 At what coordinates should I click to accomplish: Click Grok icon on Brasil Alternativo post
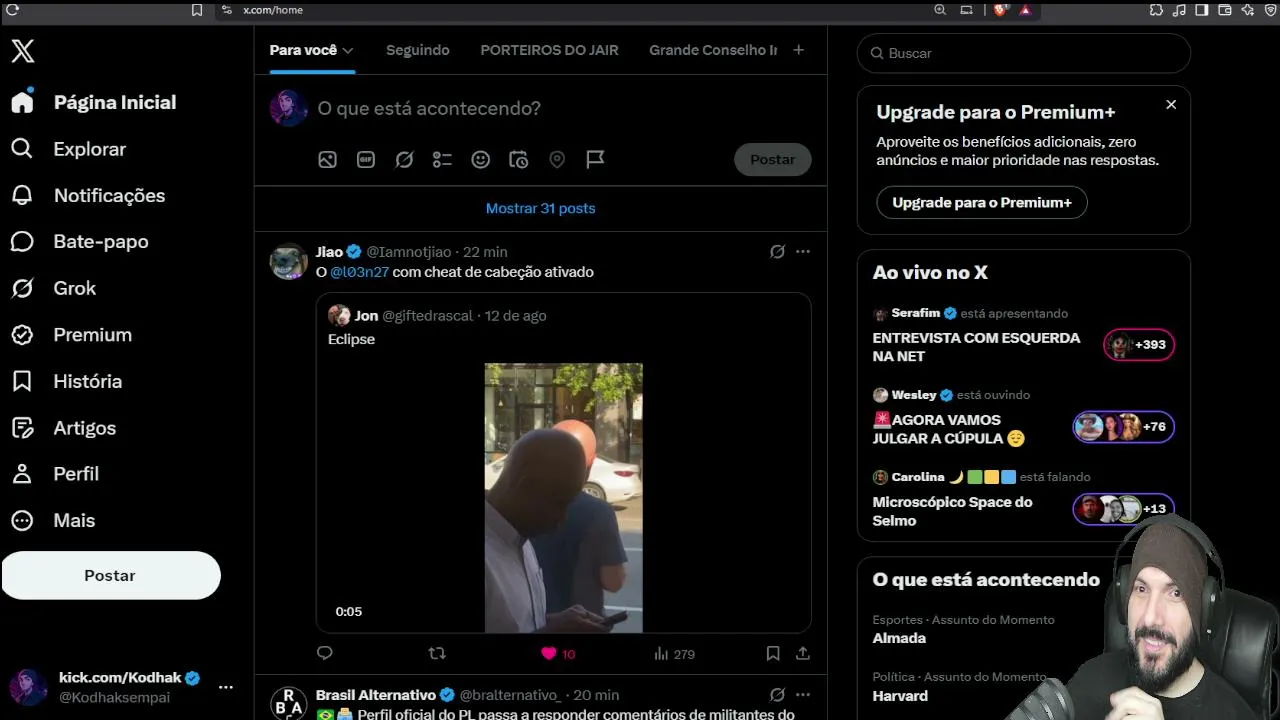pos(777,695)
